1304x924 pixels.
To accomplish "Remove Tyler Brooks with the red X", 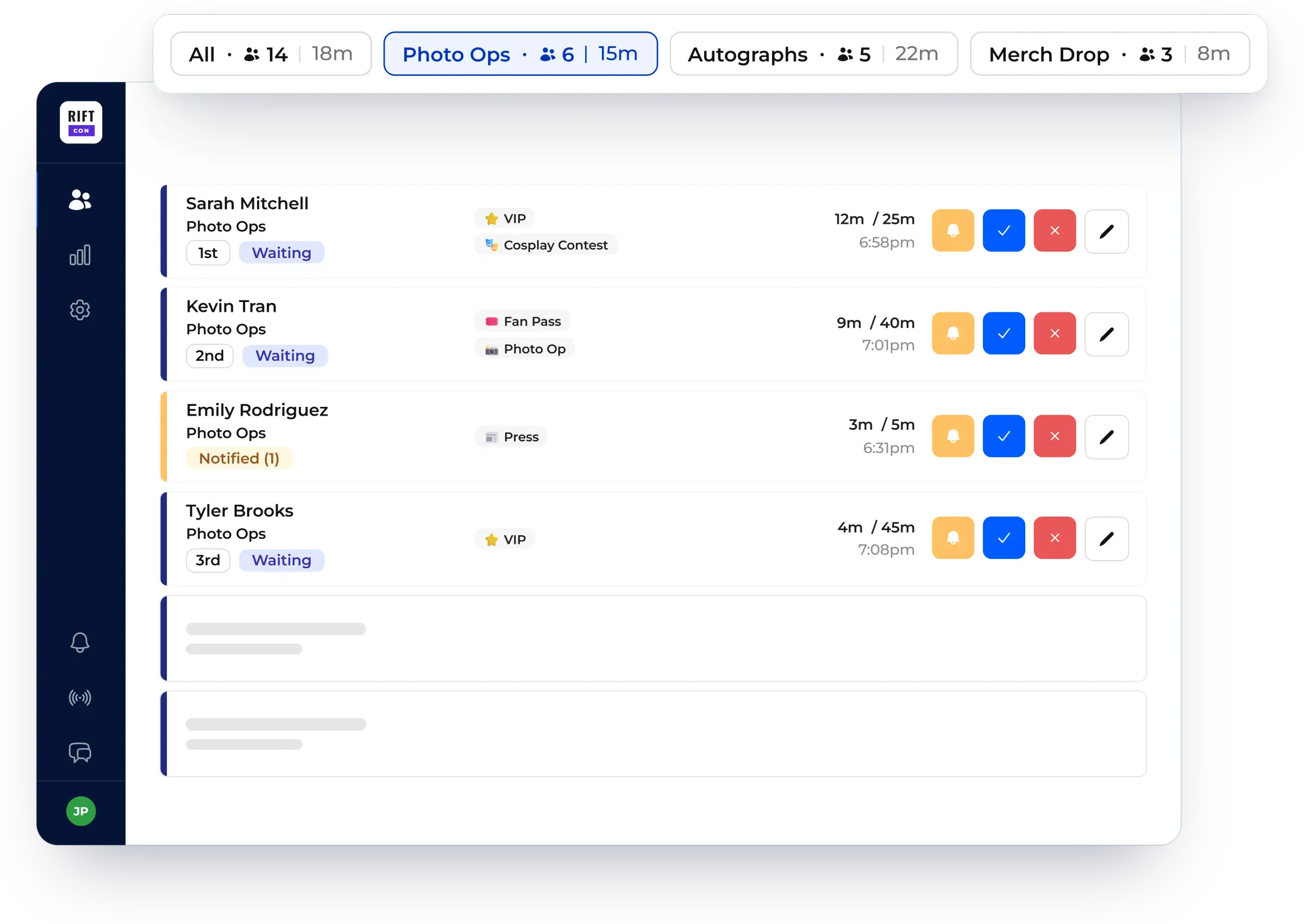I will click(x=1054, y=538).
